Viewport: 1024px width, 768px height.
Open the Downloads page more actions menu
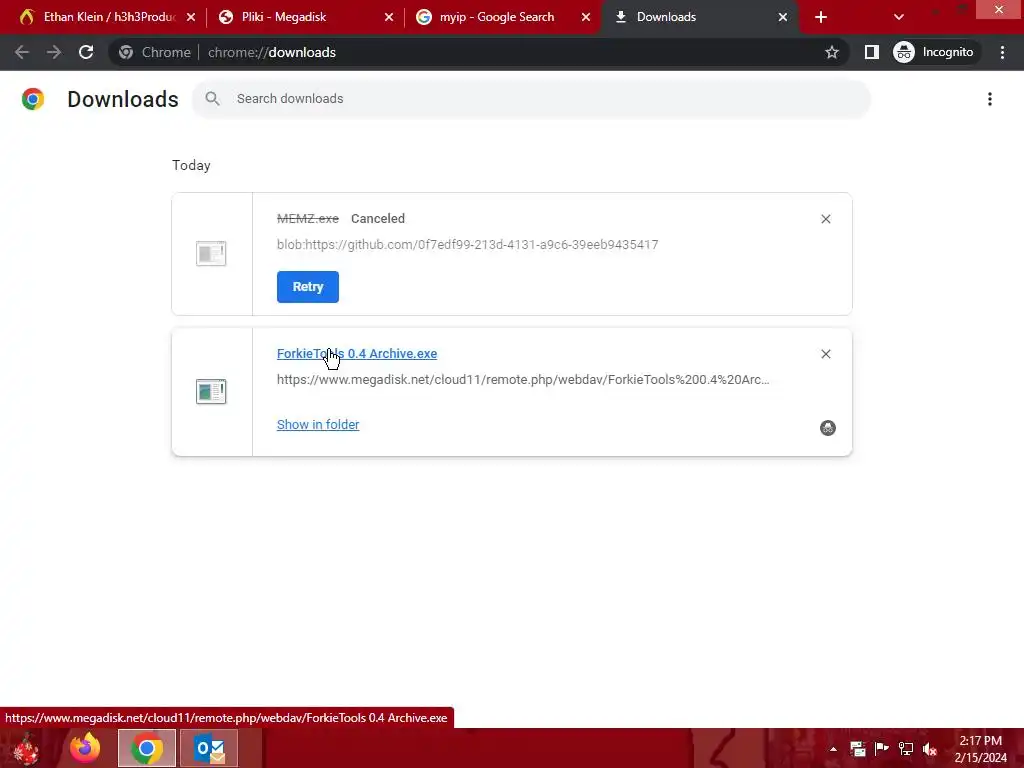(x=989, y=99)
